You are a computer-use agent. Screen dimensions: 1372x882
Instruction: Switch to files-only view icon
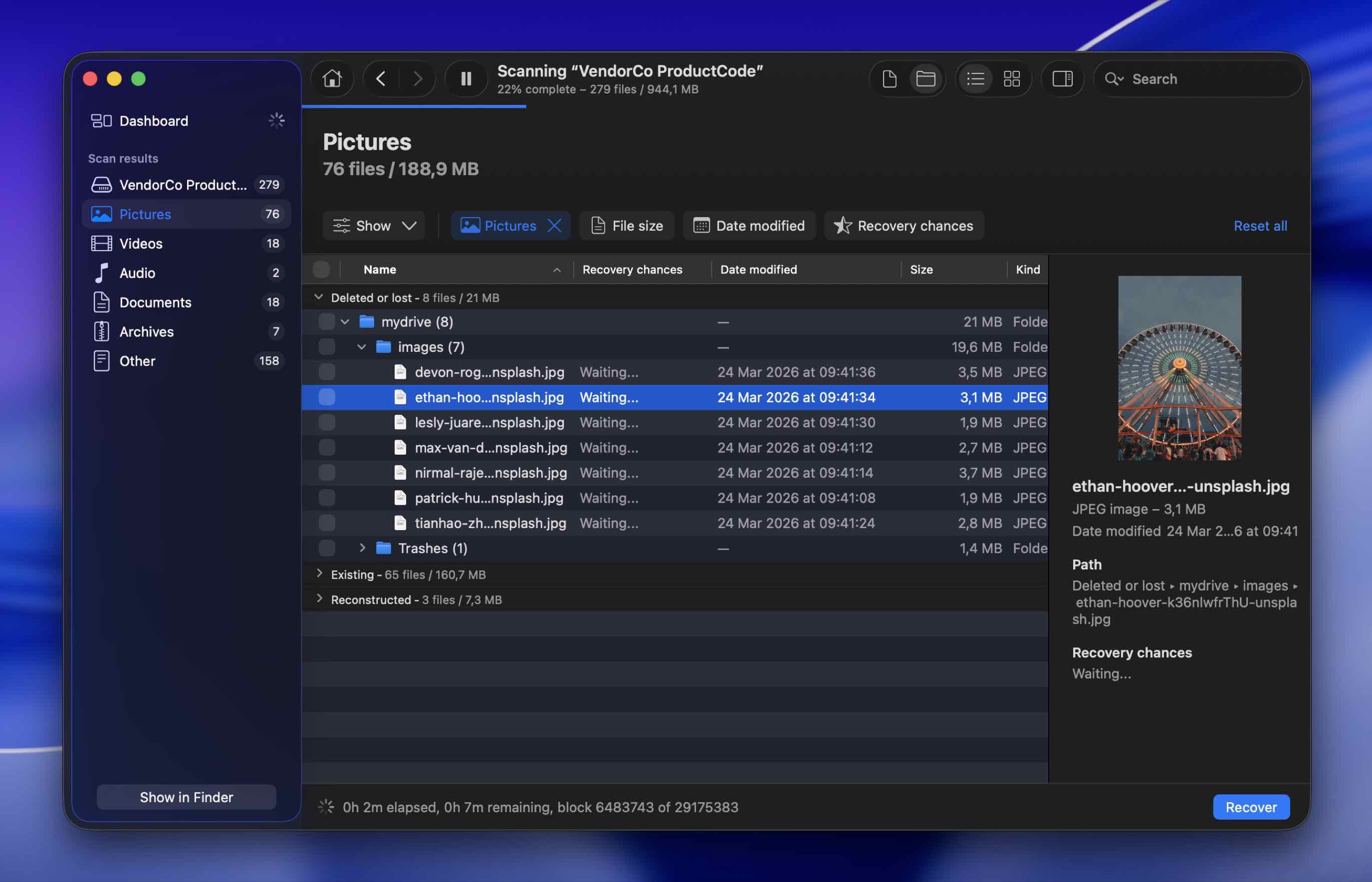[890, 78]
